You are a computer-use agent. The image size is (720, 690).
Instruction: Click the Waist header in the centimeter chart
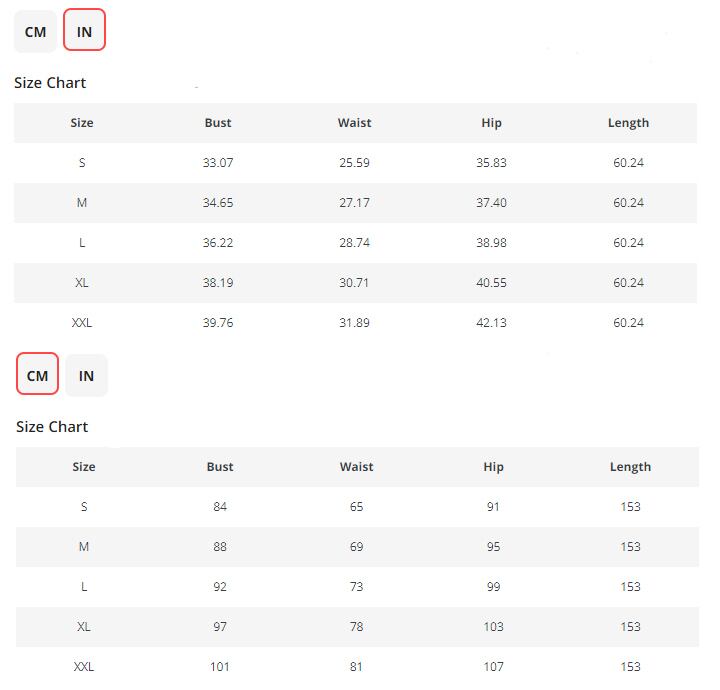tap(356, 467)
